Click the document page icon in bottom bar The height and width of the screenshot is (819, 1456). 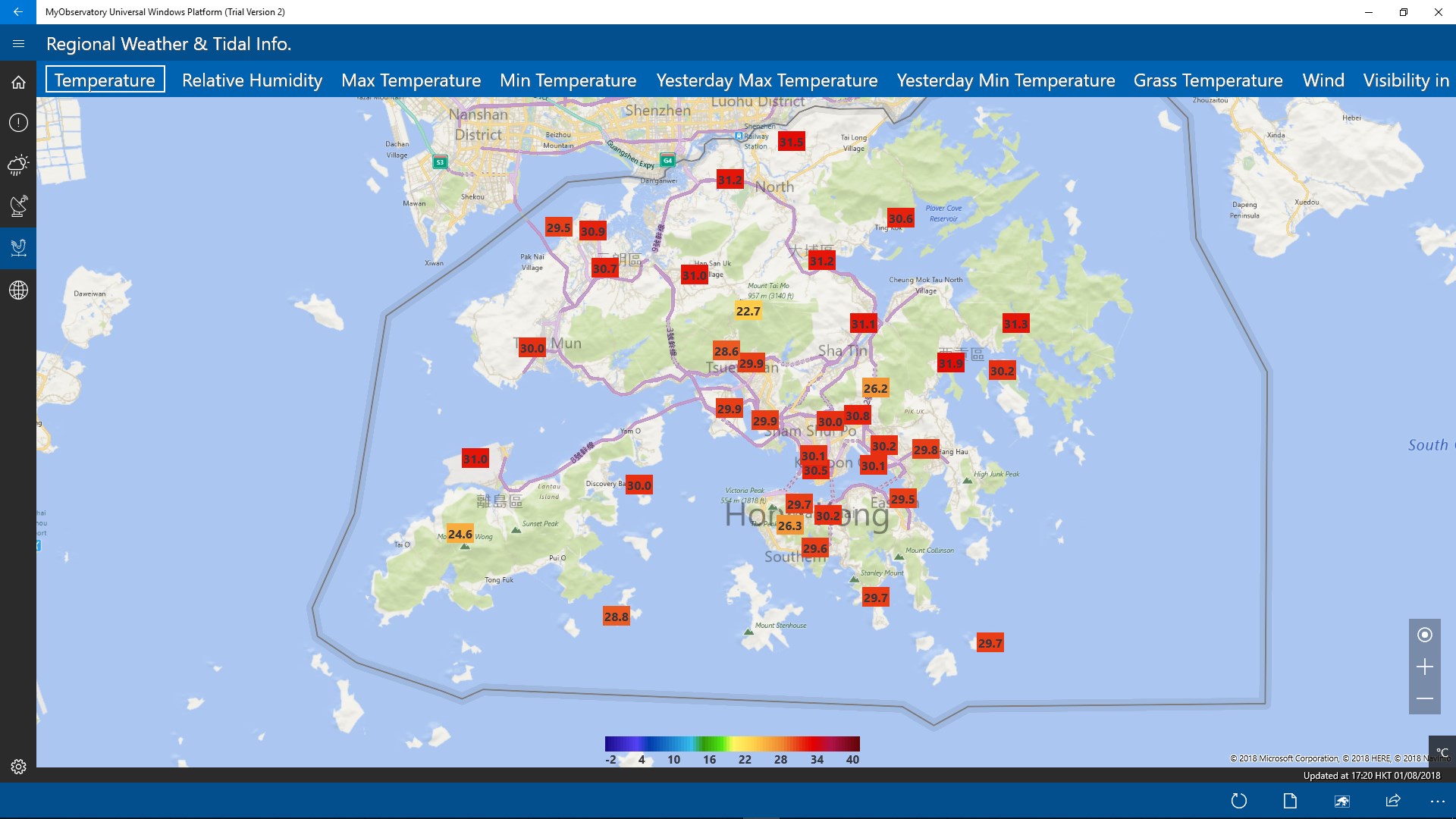point(1290,801)
